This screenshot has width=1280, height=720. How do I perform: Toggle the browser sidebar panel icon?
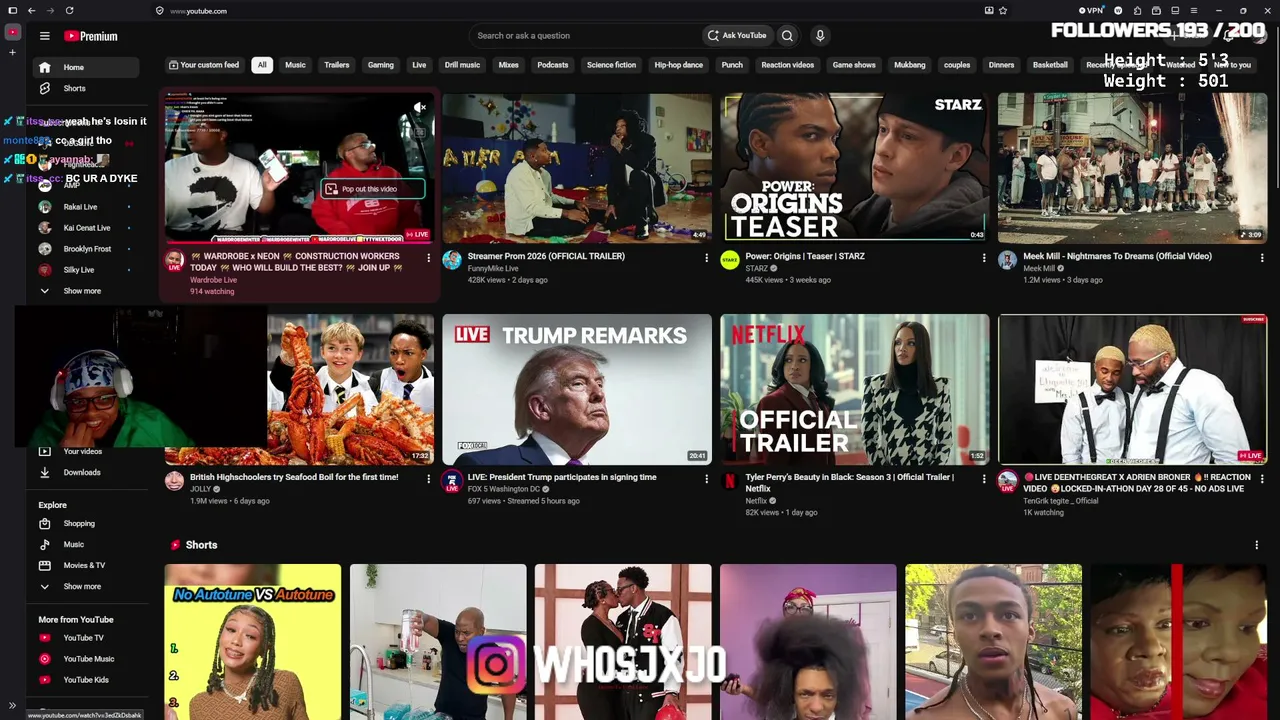coord(12,11)
